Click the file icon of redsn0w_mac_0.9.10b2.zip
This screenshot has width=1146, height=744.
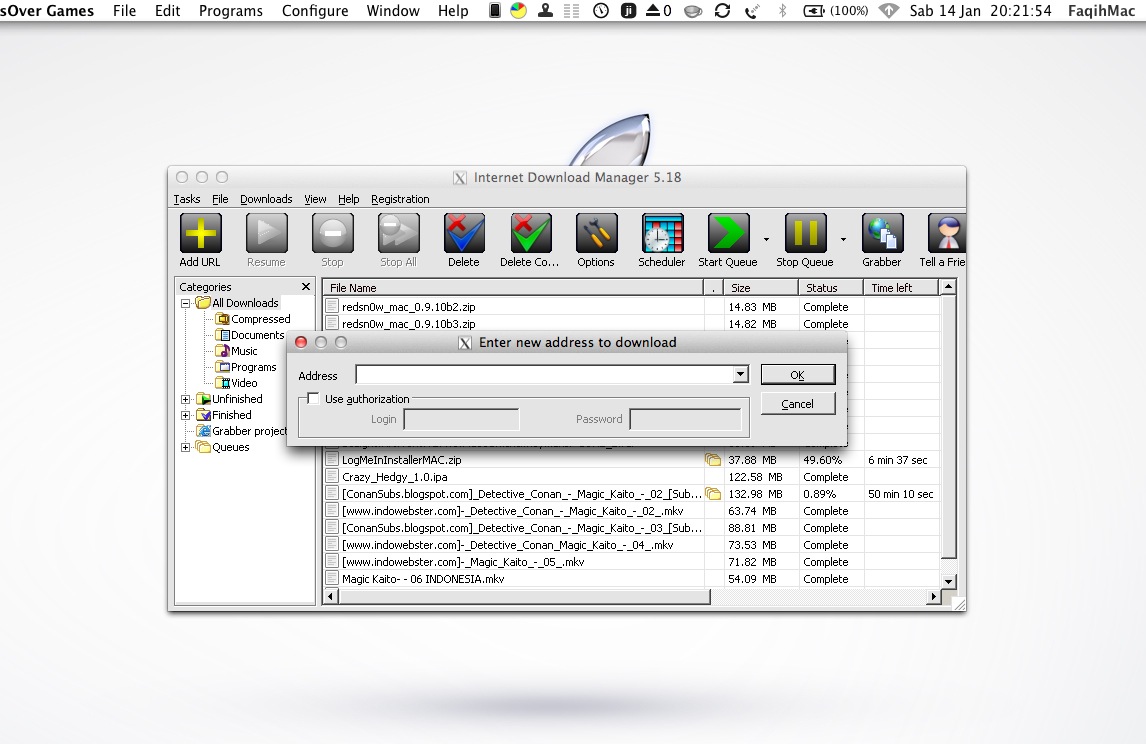click(332, 307)
